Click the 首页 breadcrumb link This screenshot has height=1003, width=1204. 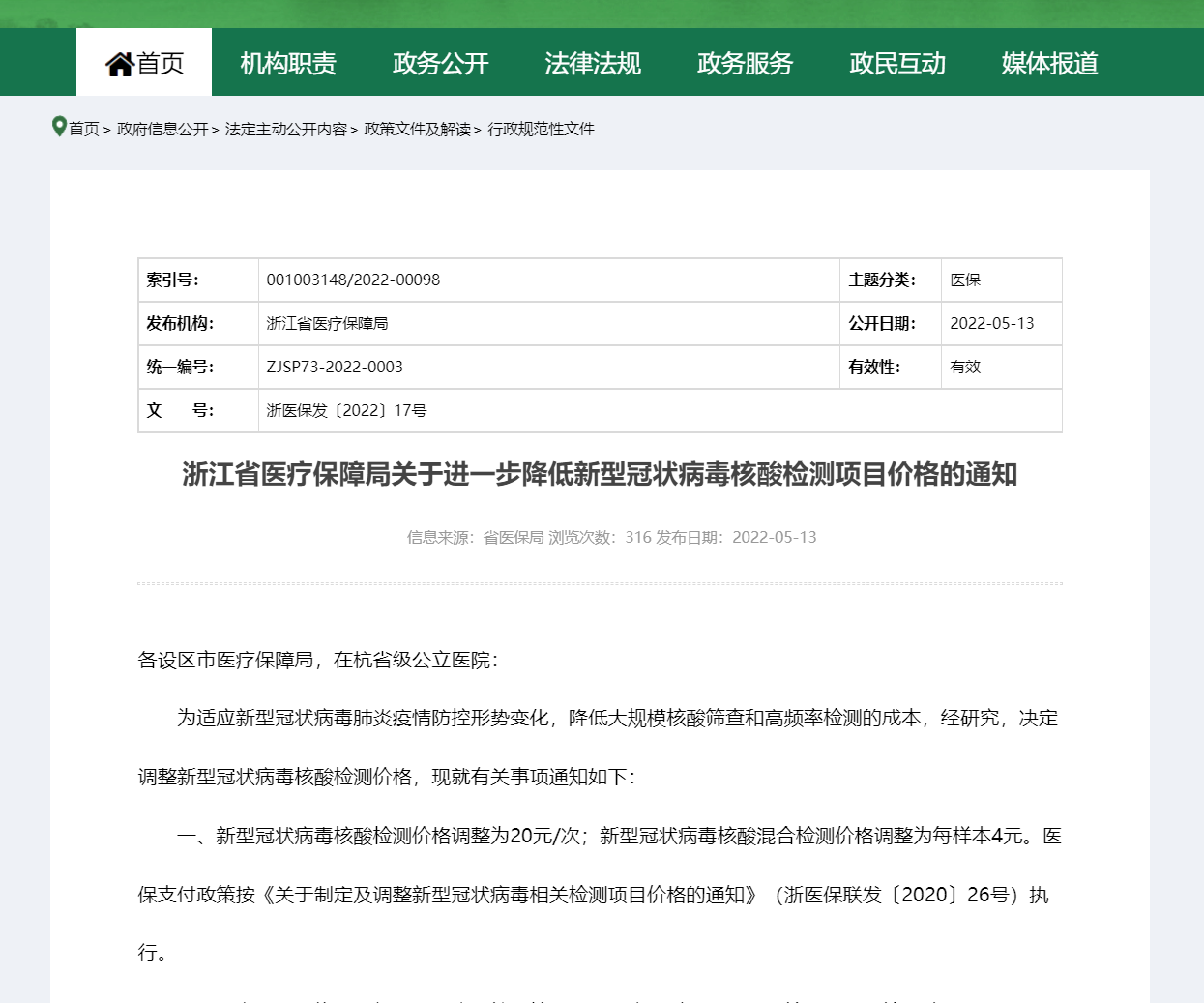[x=84, y=129]
